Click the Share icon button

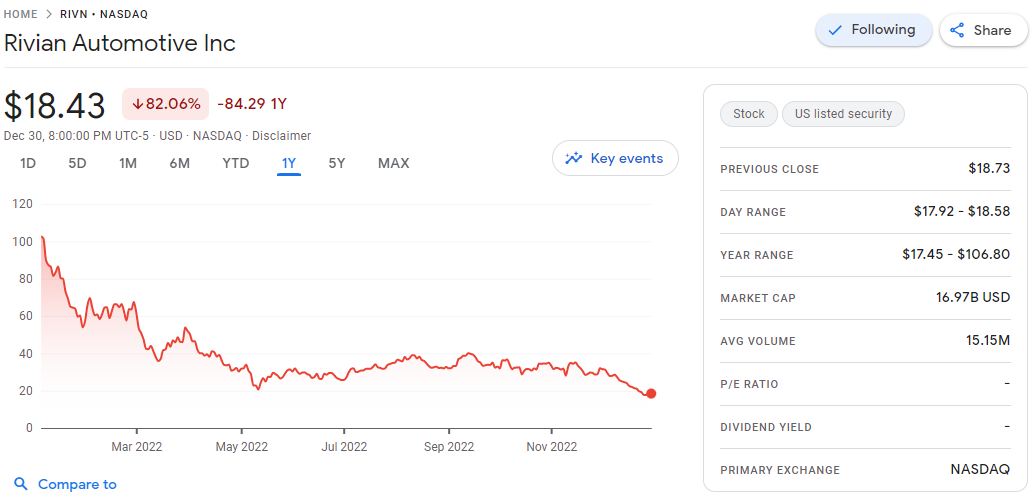coord(957,30)
